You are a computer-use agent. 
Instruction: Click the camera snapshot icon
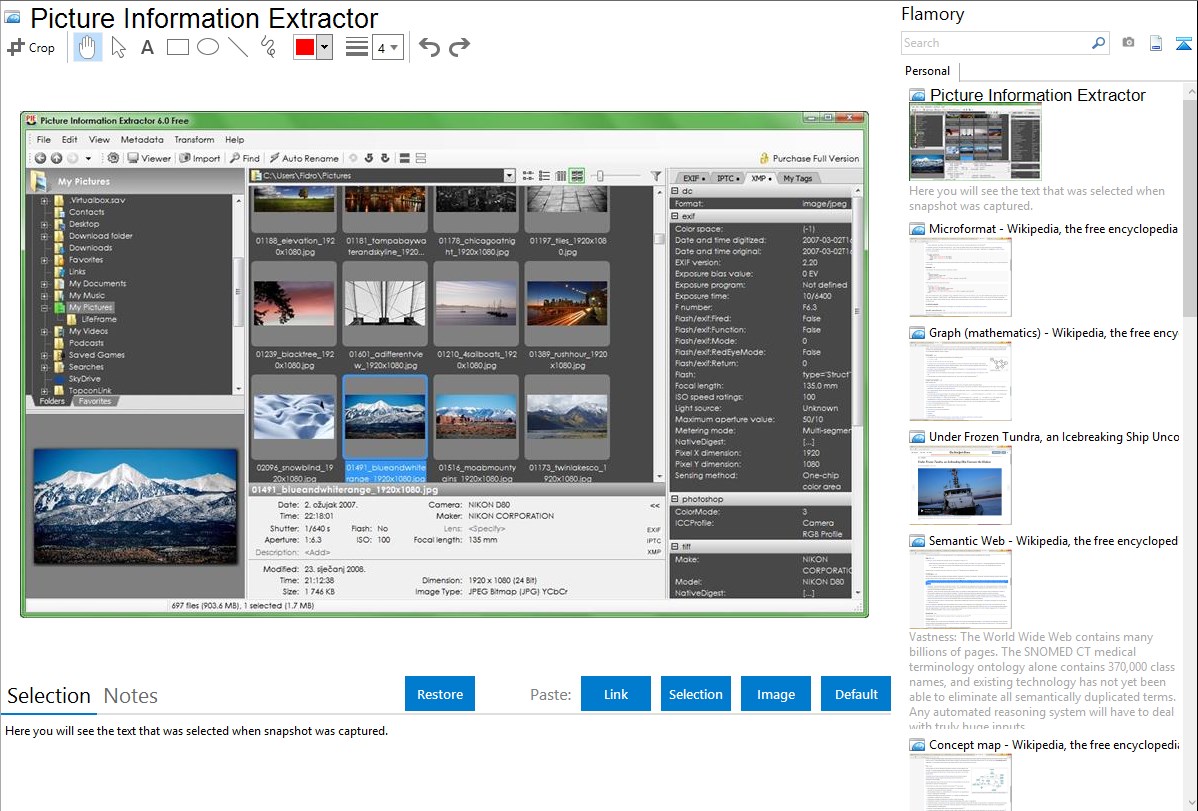pyautogui.click(x=1128, y=43)
